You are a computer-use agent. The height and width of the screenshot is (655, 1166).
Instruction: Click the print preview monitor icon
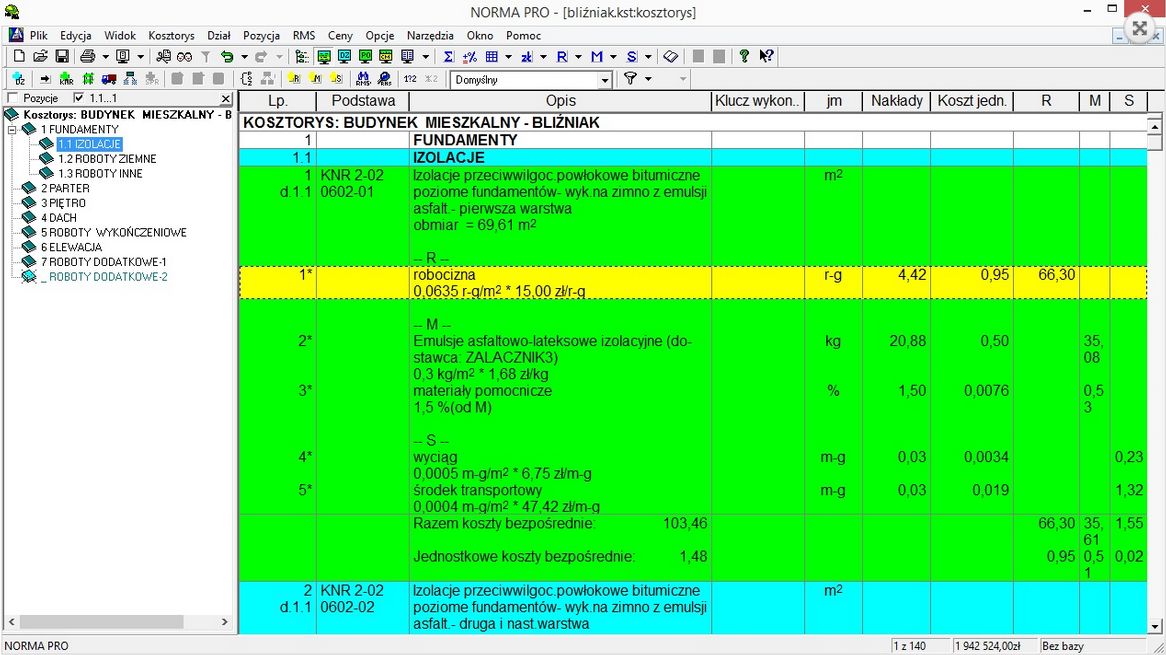[x=123, y=57]
